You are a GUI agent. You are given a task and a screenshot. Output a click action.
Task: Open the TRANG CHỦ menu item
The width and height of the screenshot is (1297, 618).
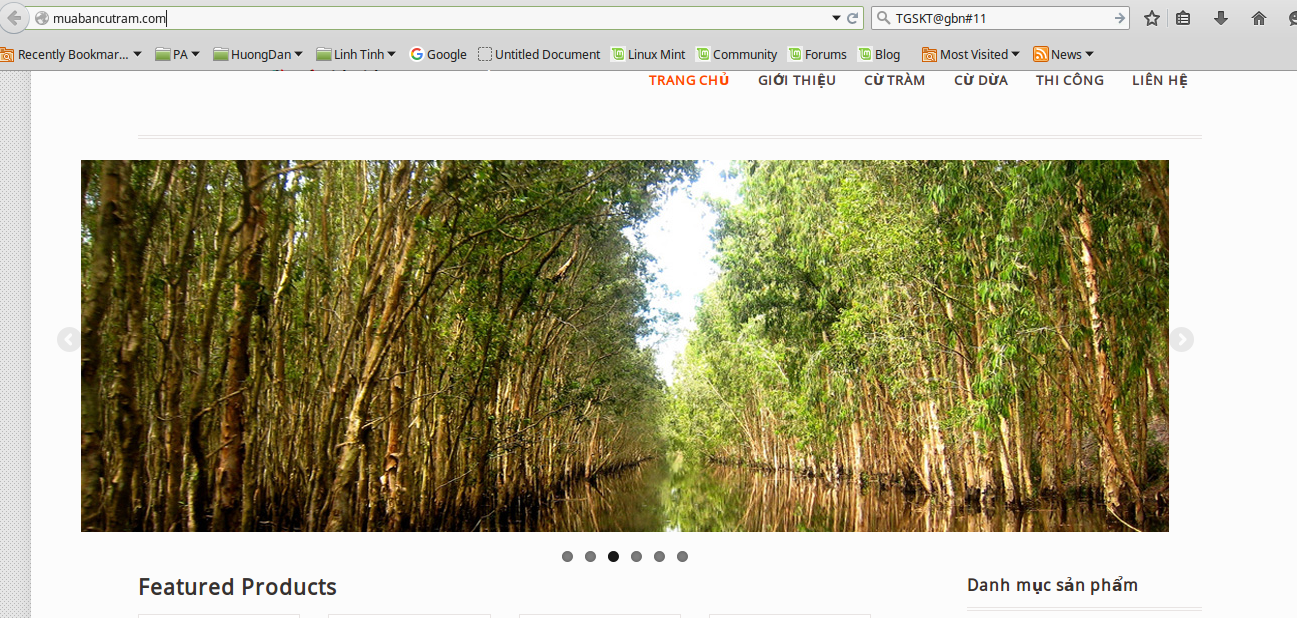pos(689,80)
